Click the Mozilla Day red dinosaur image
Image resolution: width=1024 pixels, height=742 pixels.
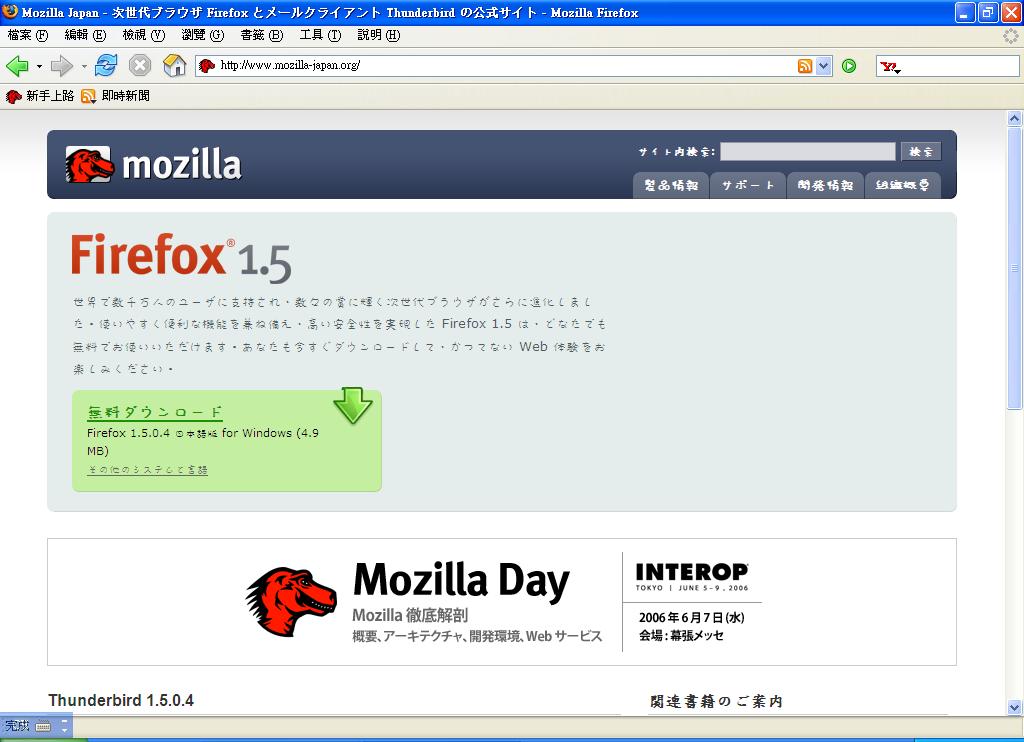291,602
